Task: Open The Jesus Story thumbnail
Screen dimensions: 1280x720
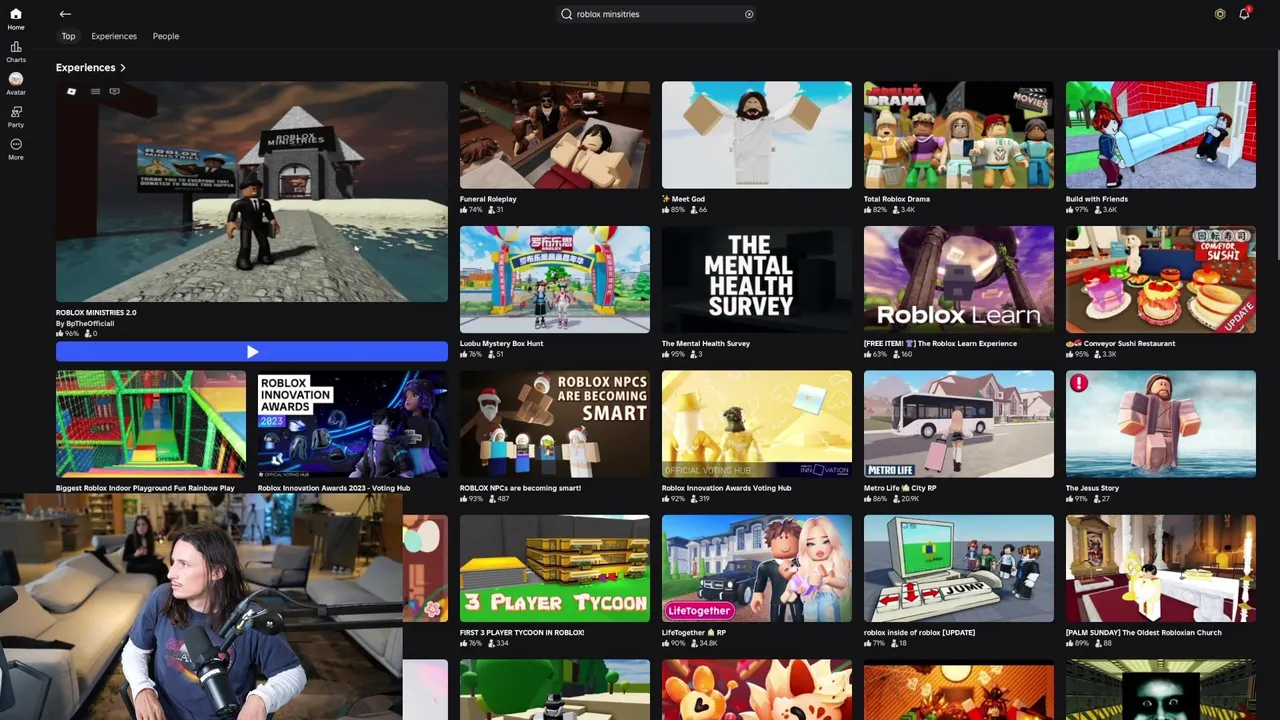Action: click(x=1161, y=424)
